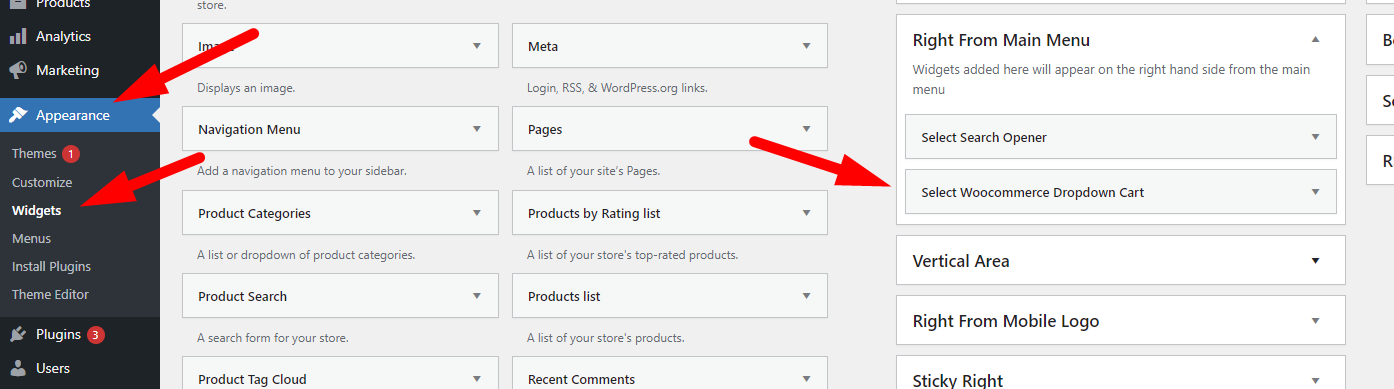Click the Plugins plug icon
Image resolution: width=1394 pixels, height=389 pixels.
(18, 334)
